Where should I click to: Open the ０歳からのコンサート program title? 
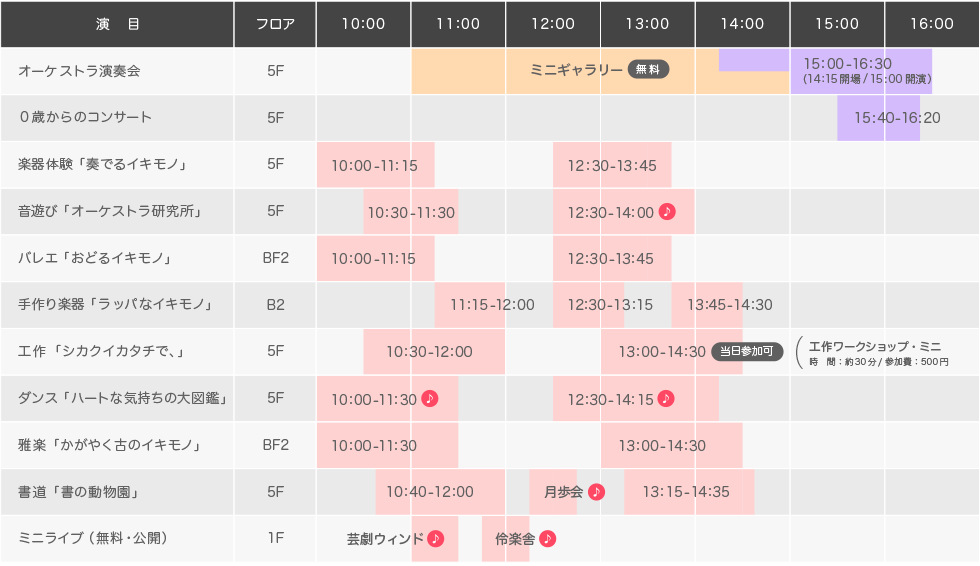pos(85,117)
